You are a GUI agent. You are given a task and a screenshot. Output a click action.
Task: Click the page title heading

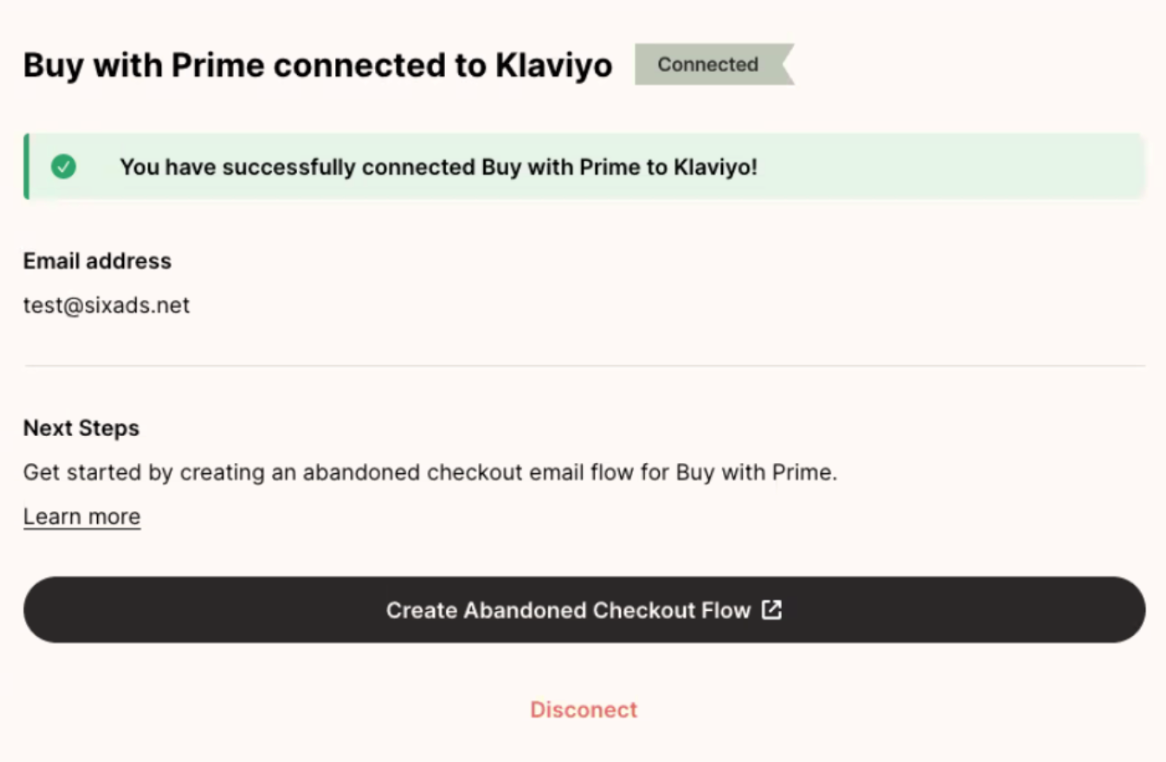point(317,66)
